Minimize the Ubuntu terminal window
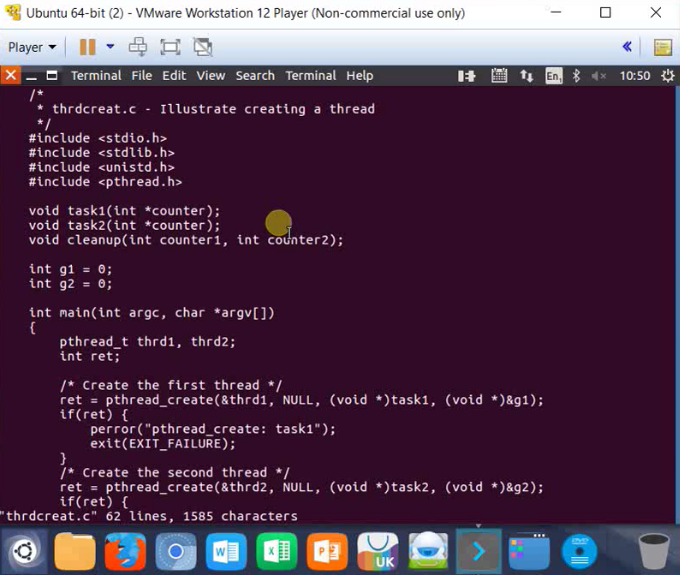Screen dimensions: 680x575 tap(31, 76)
